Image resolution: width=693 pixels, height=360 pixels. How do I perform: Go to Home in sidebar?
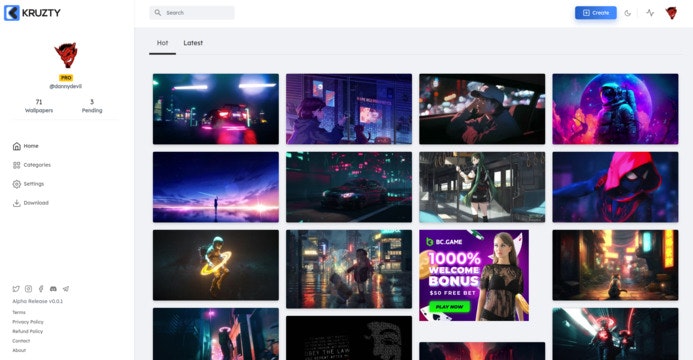tap(26, 146)
